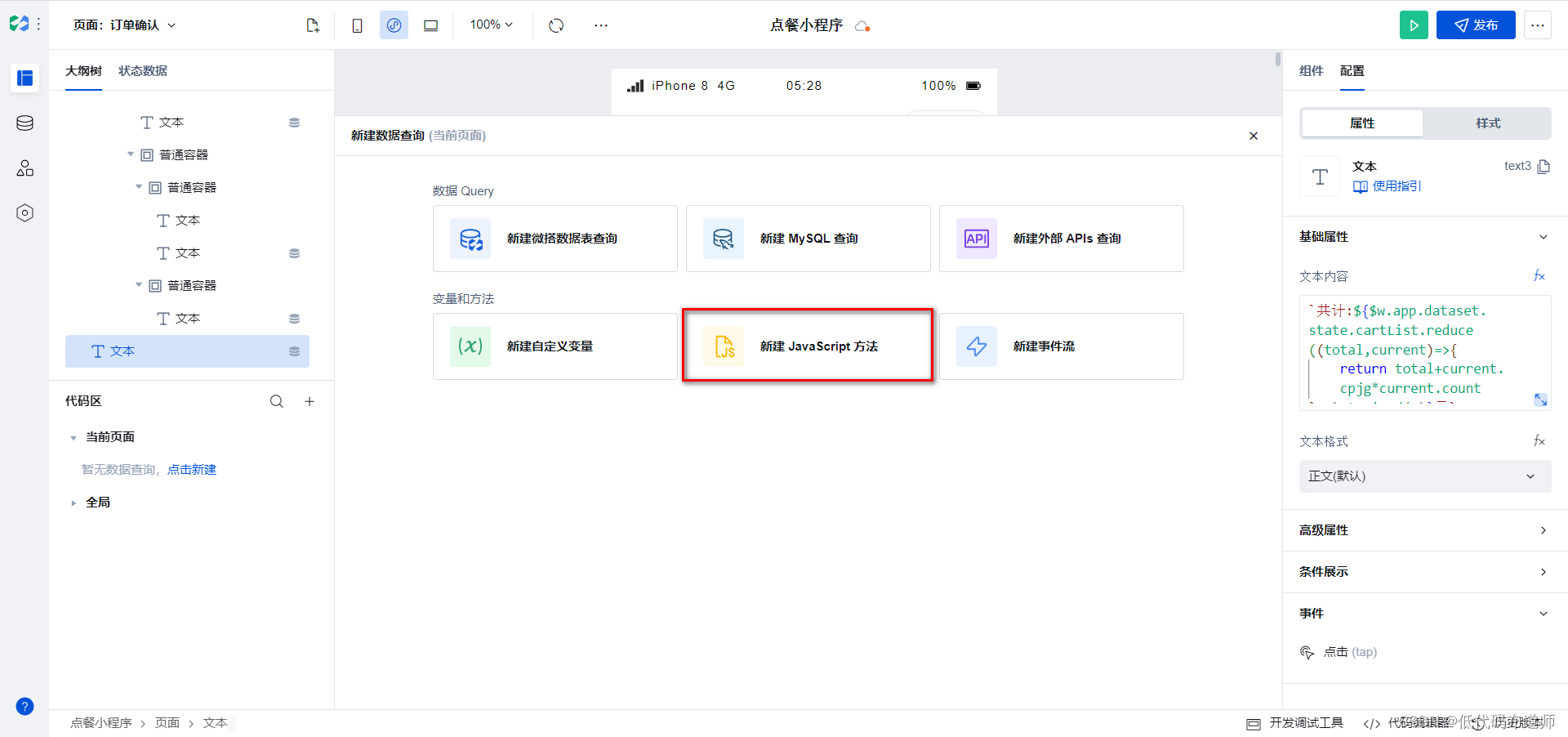Copy the text3 component ID

1543,167
